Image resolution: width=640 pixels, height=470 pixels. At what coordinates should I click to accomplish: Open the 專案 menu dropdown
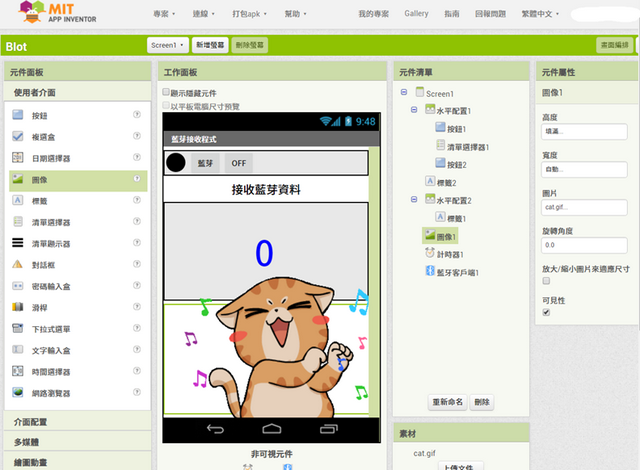pos(164,14)
